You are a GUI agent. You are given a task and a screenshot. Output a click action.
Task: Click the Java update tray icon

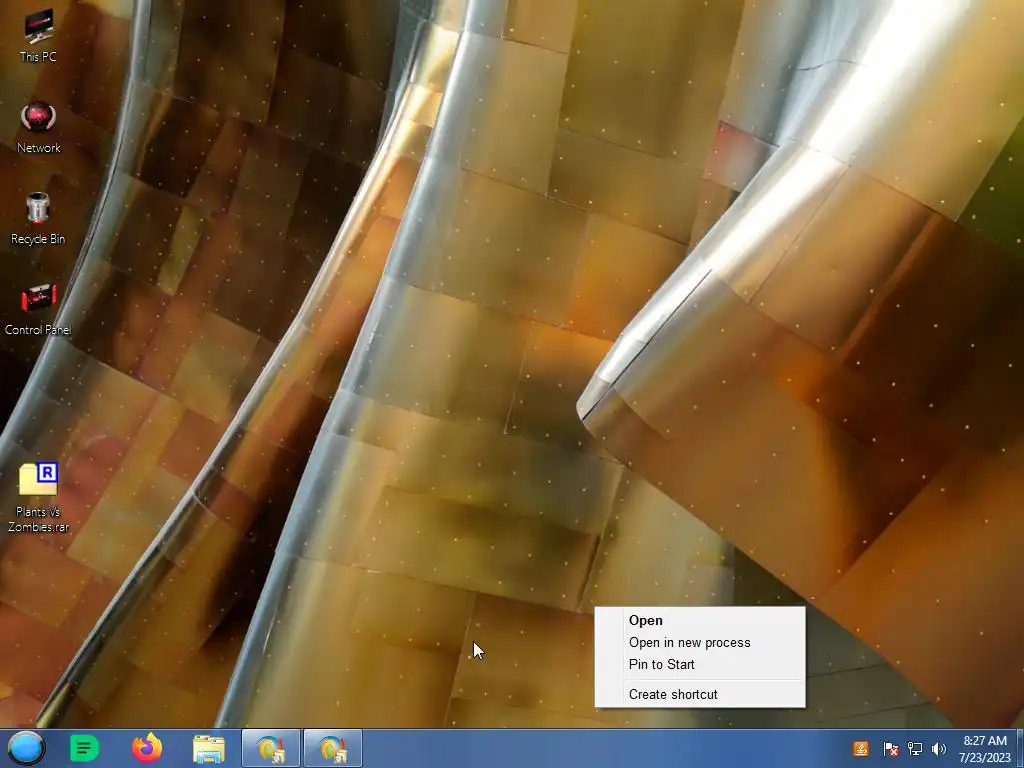(861, 749)
